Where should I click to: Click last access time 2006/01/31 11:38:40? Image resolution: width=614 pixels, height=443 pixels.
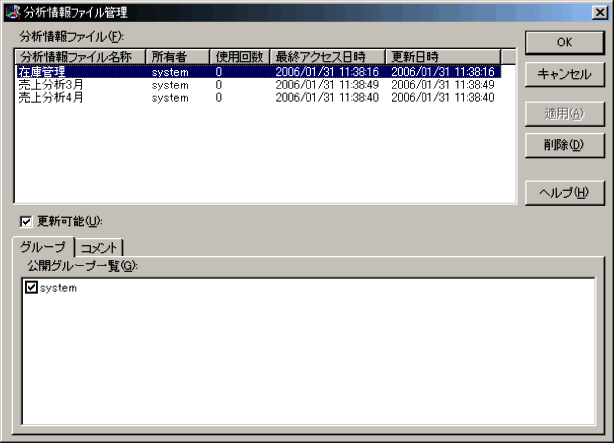327,98
